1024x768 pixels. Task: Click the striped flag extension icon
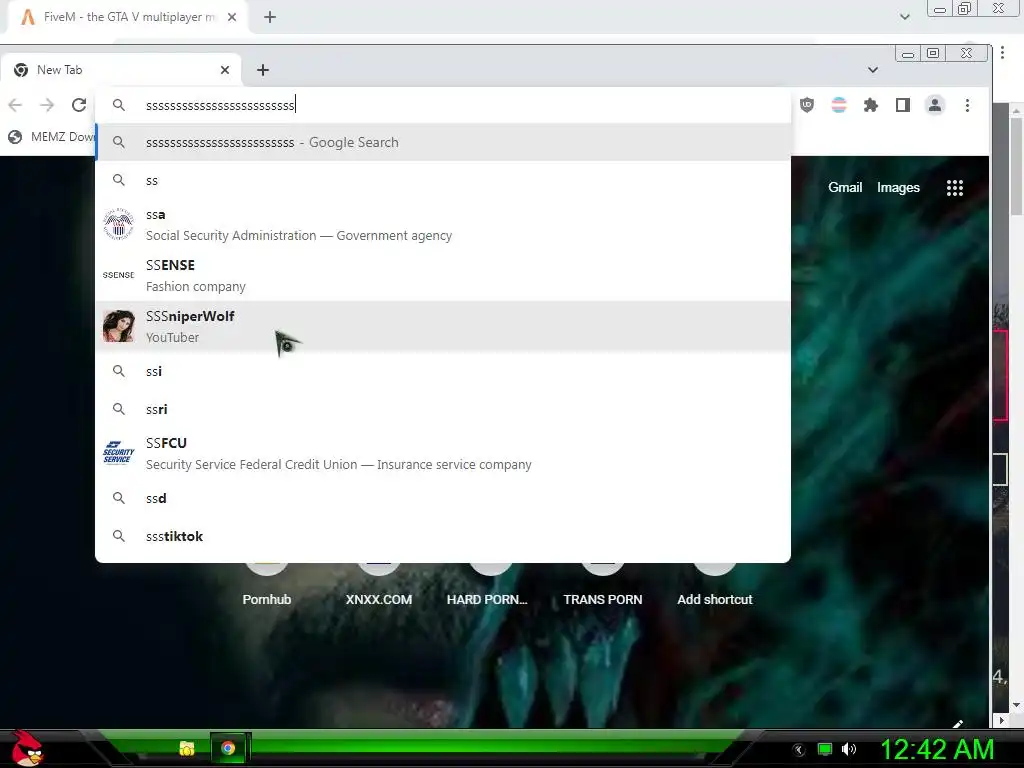coord(839,105)
